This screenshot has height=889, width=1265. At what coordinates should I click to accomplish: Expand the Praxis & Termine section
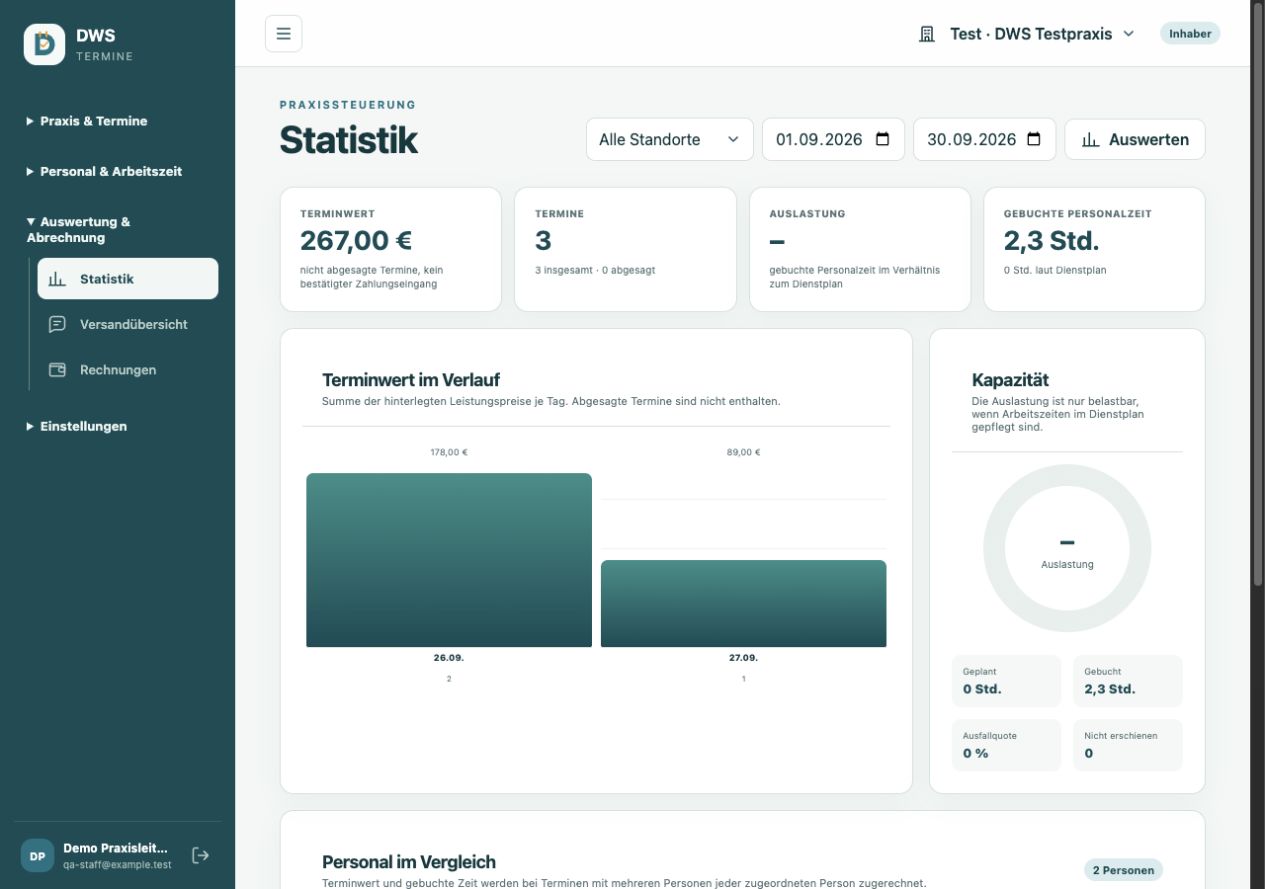click(87, 121)
